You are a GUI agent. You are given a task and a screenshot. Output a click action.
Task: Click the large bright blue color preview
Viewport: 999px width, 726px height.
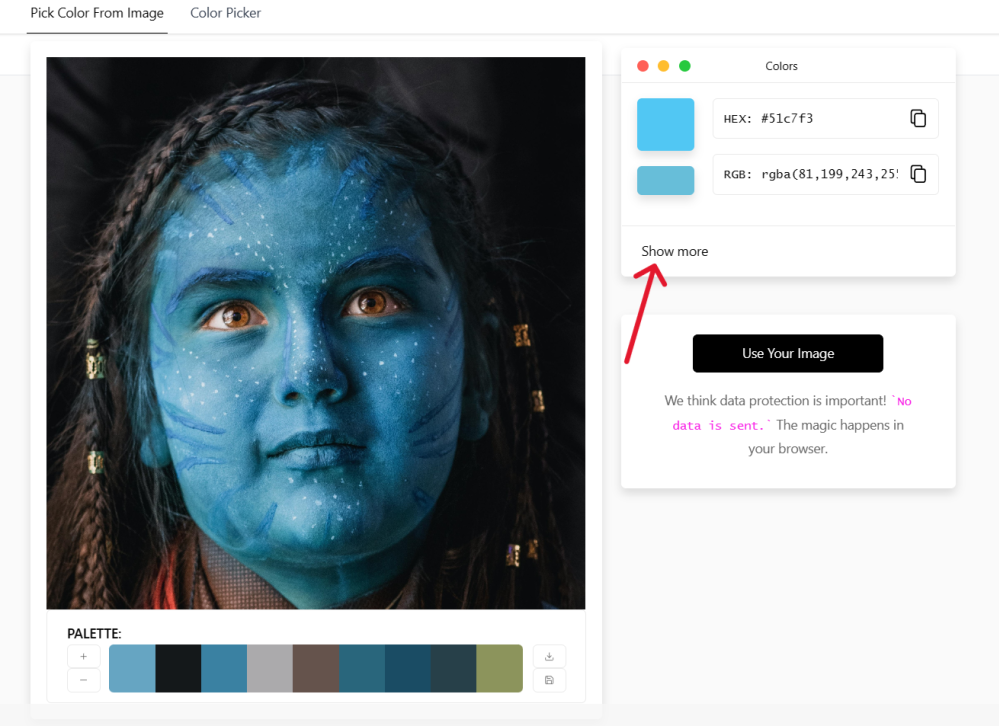665,124
